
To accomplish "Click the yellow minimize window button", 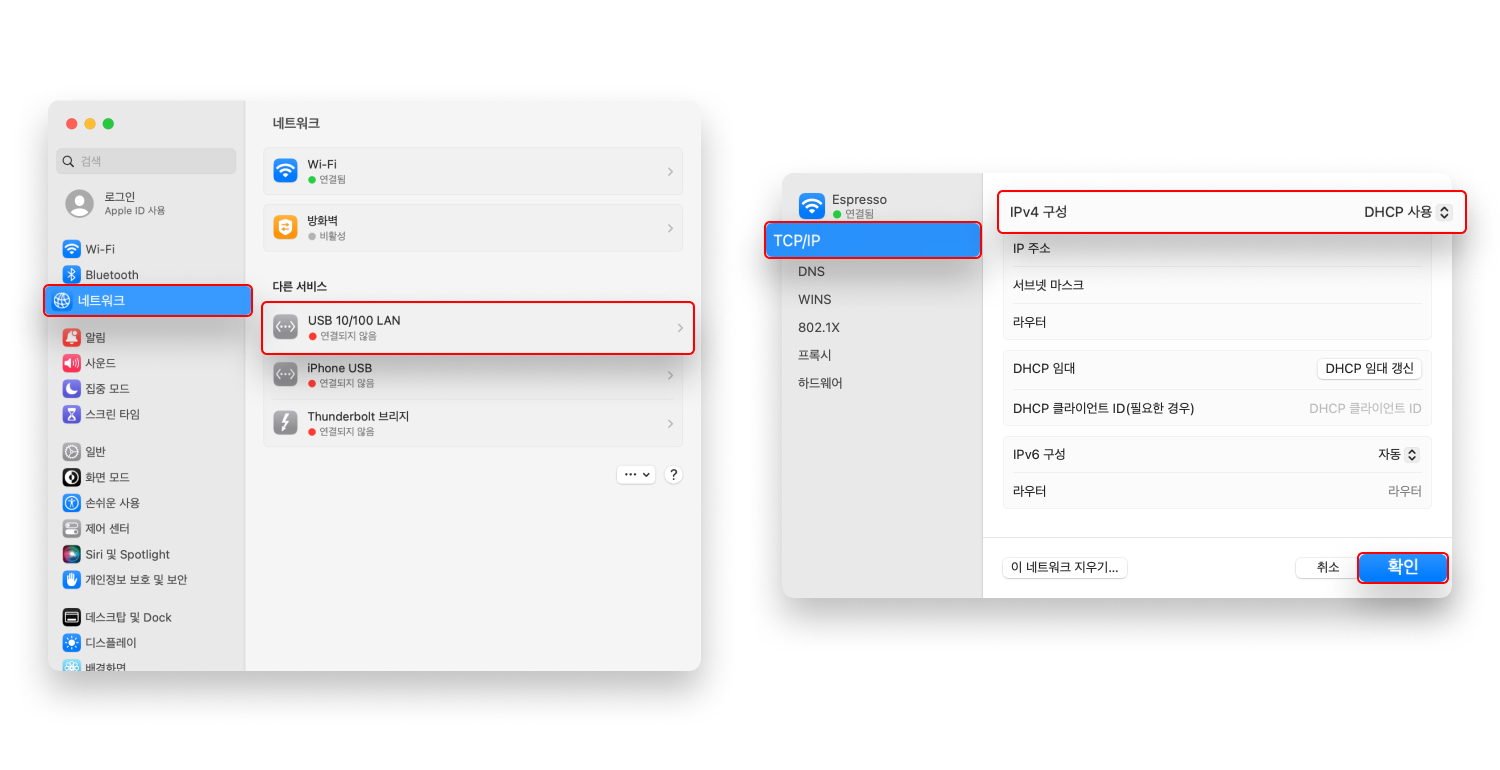I will (x=90, y=124).
